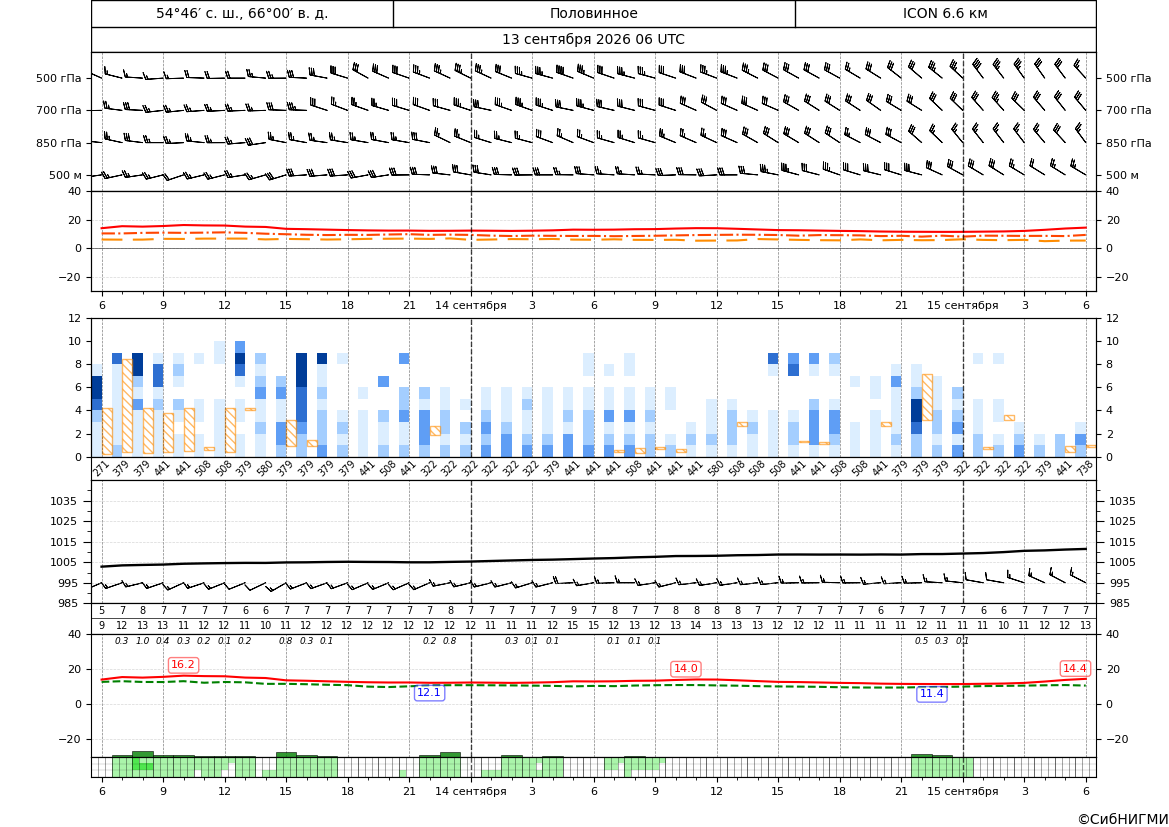This screenshot has width=1169, height=827.
Task: Select the 13 сентября 2026 06 UTC title
Action: [593, 40]
